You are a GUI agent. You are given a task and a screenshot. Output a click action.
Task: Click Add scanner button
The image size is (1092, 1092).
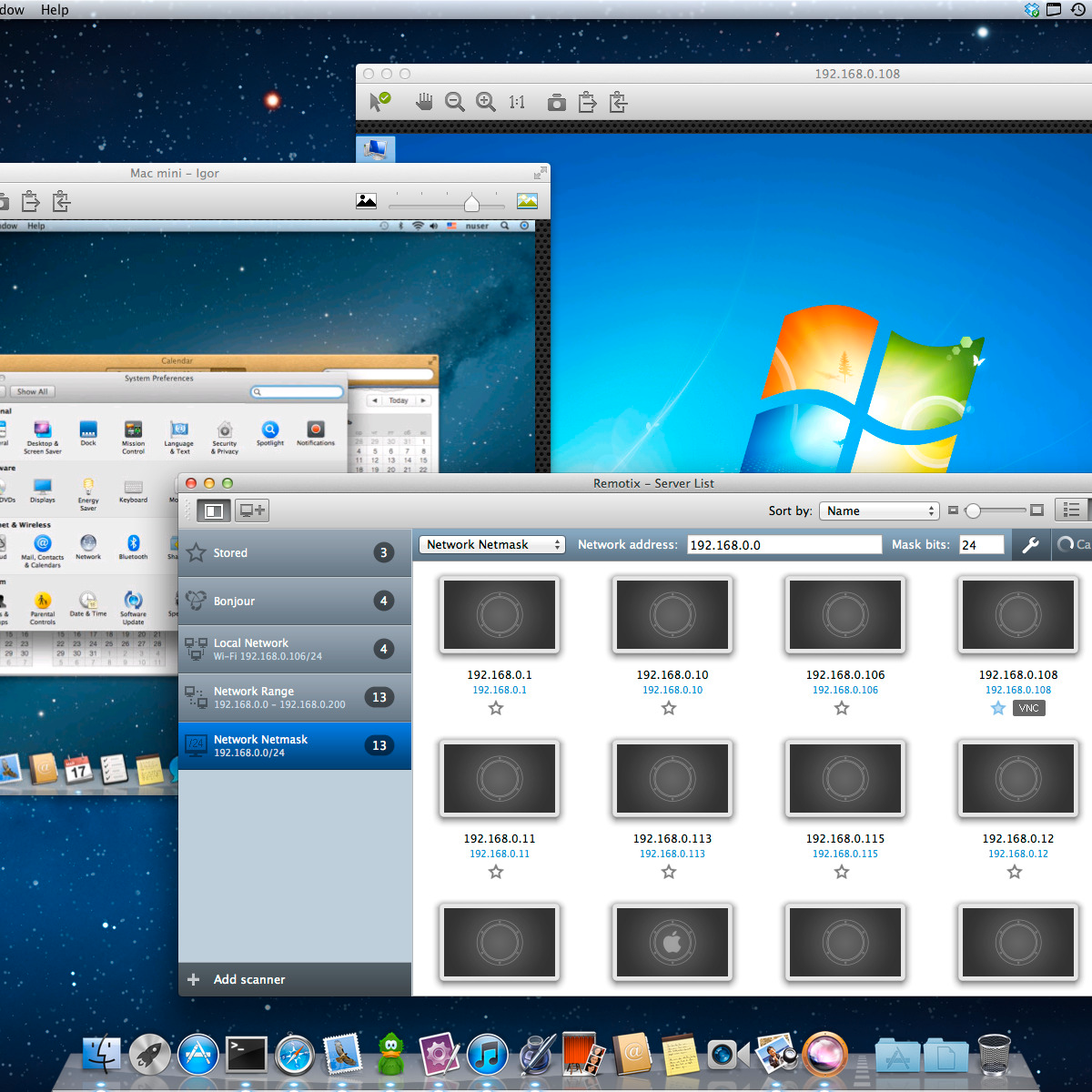[x=295, y=979]
